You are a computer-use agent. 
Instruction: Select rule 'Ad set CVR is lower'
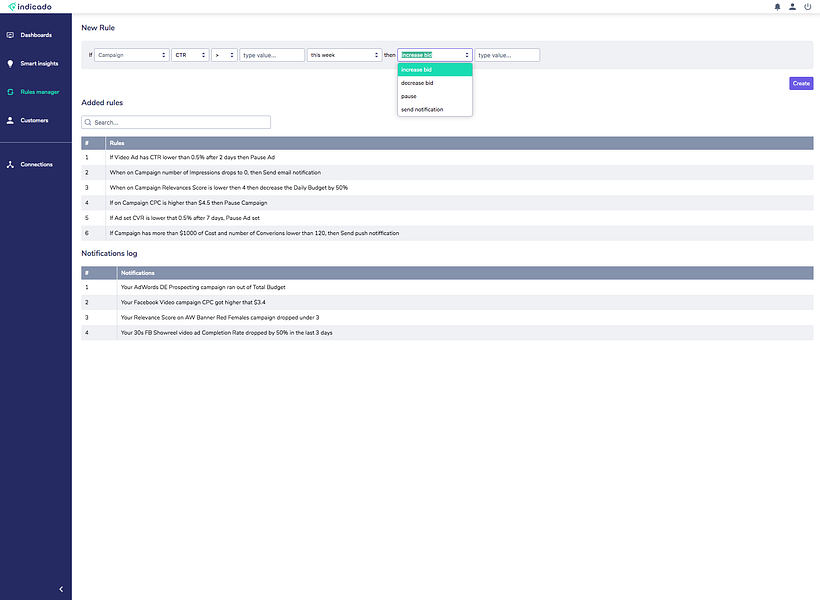(447, 218)
